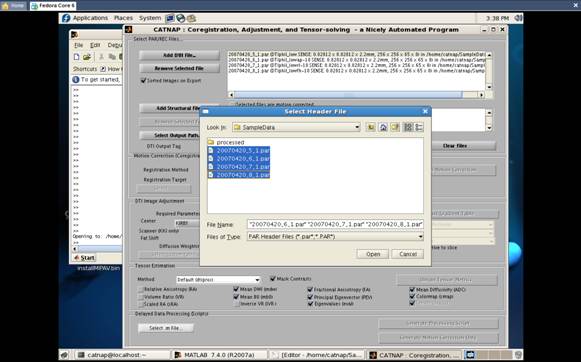Click Open in the file dialog

373,254
